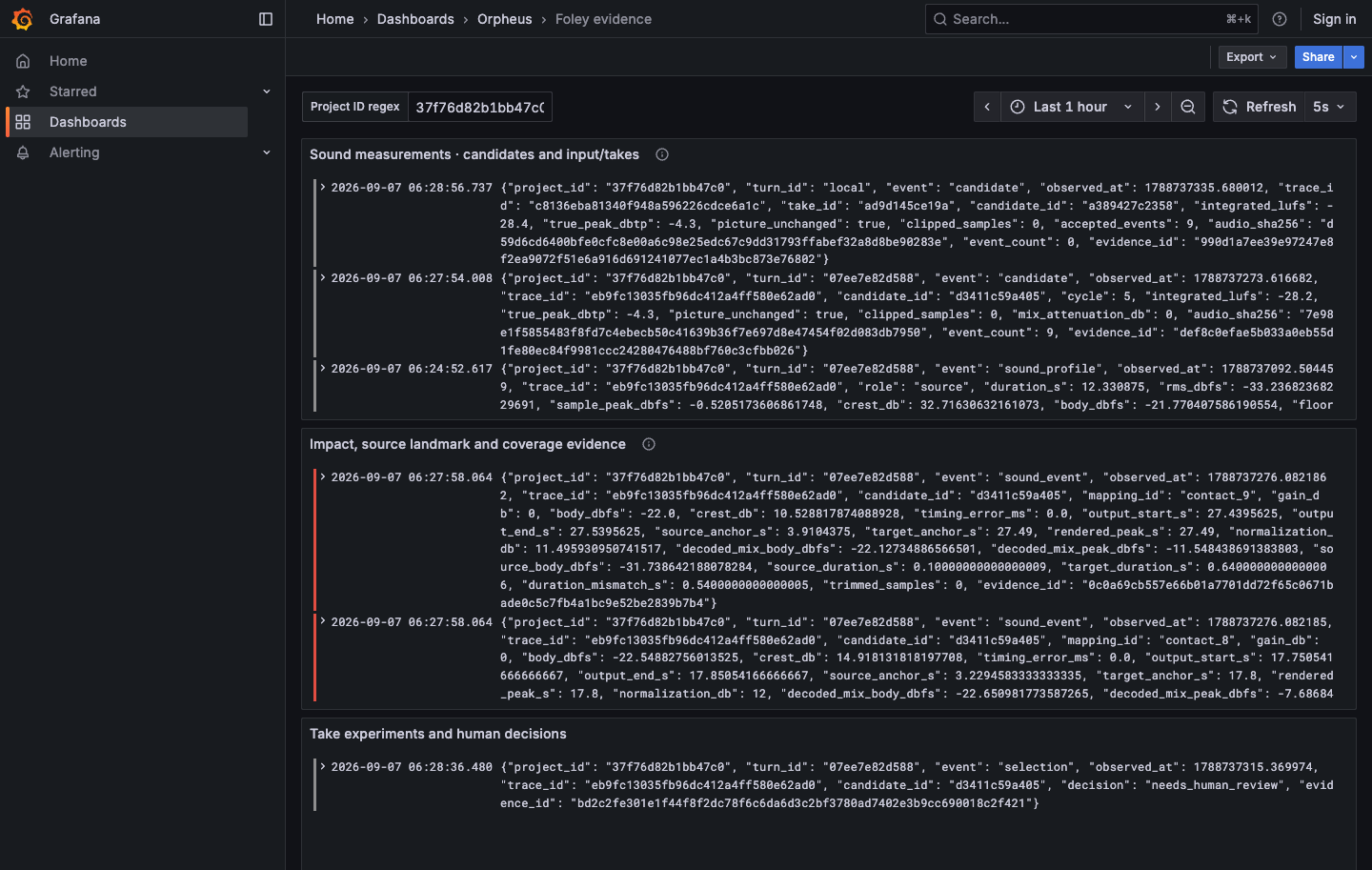Expand the selection log row at 06:28:36.480
Image resolution: width=1372 pixels, height=870 pixels.
pos(323,767)
